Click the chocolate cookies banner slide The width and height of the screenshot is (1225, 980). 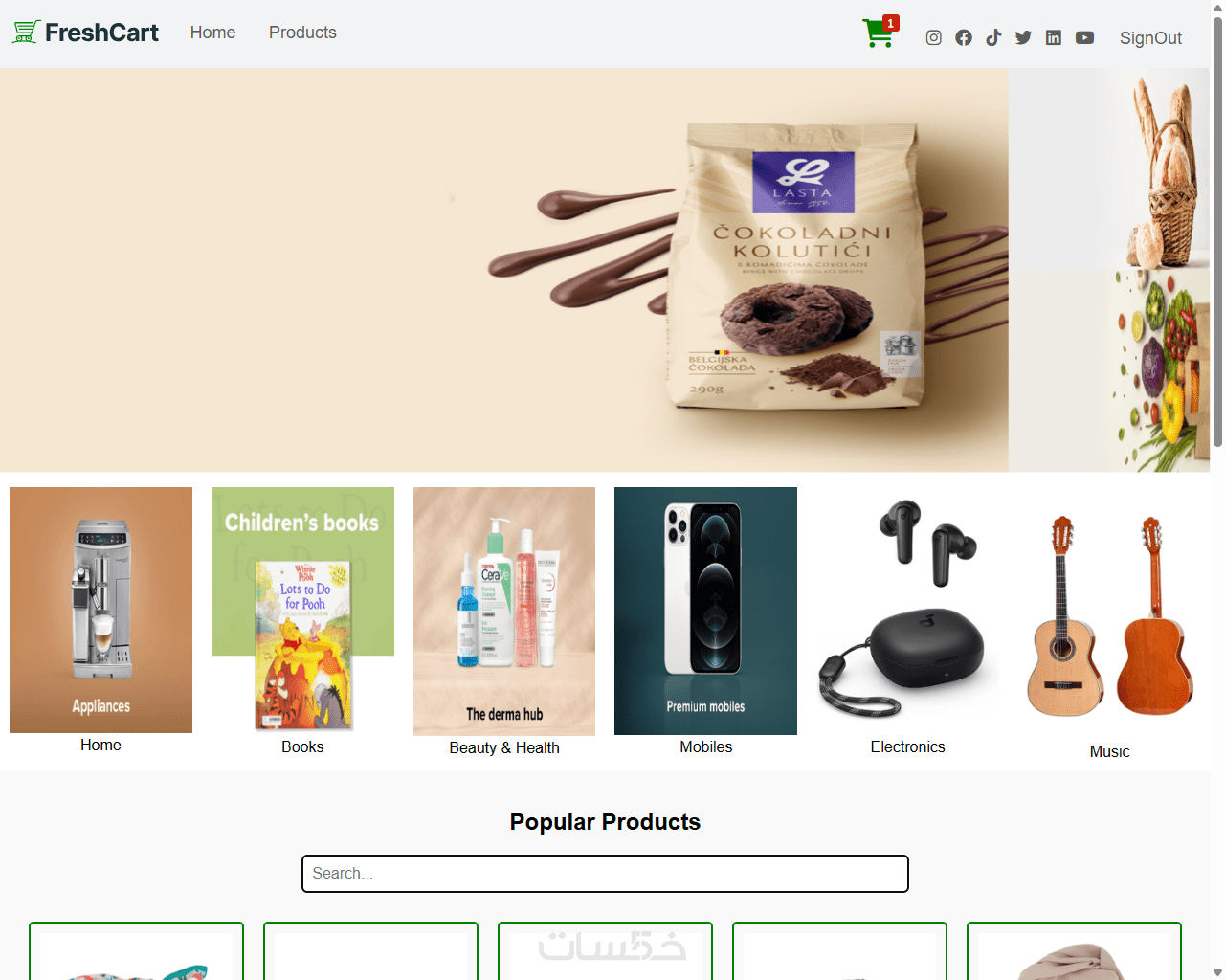coord(504,270)
